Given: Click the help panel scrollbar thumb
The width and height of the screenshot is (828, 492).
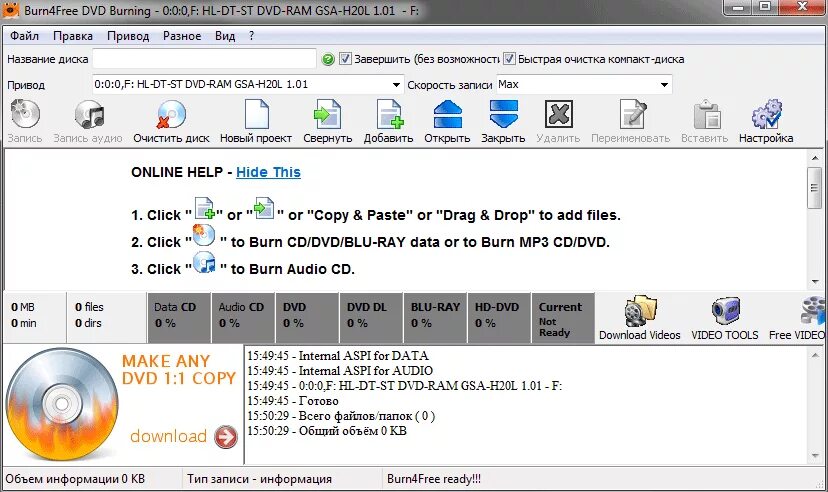Looking at the screenshot, I should (x=814, y=187).
